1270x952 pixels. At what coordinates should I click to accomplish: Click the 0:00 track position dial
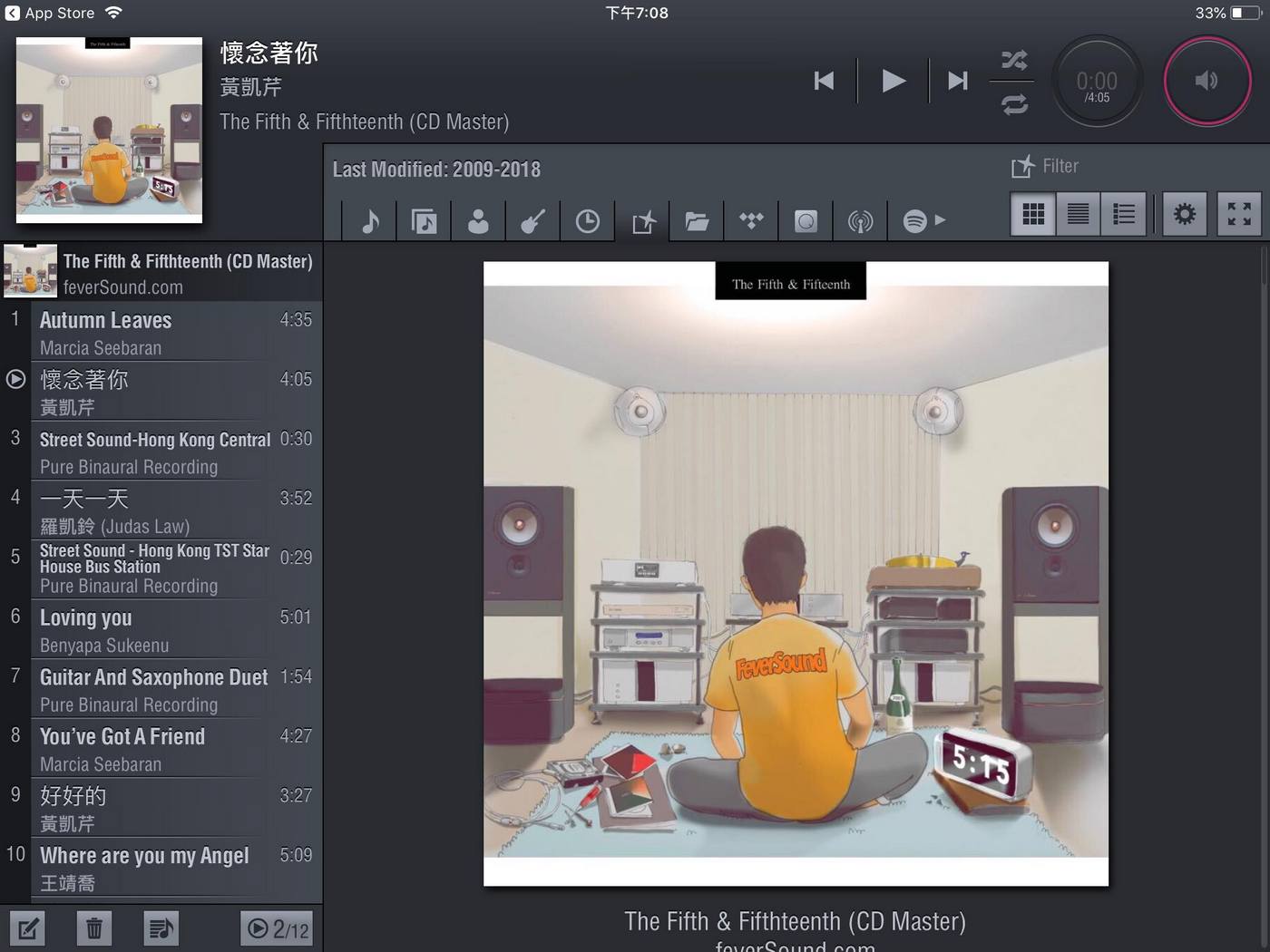(x=1097, y=82)
